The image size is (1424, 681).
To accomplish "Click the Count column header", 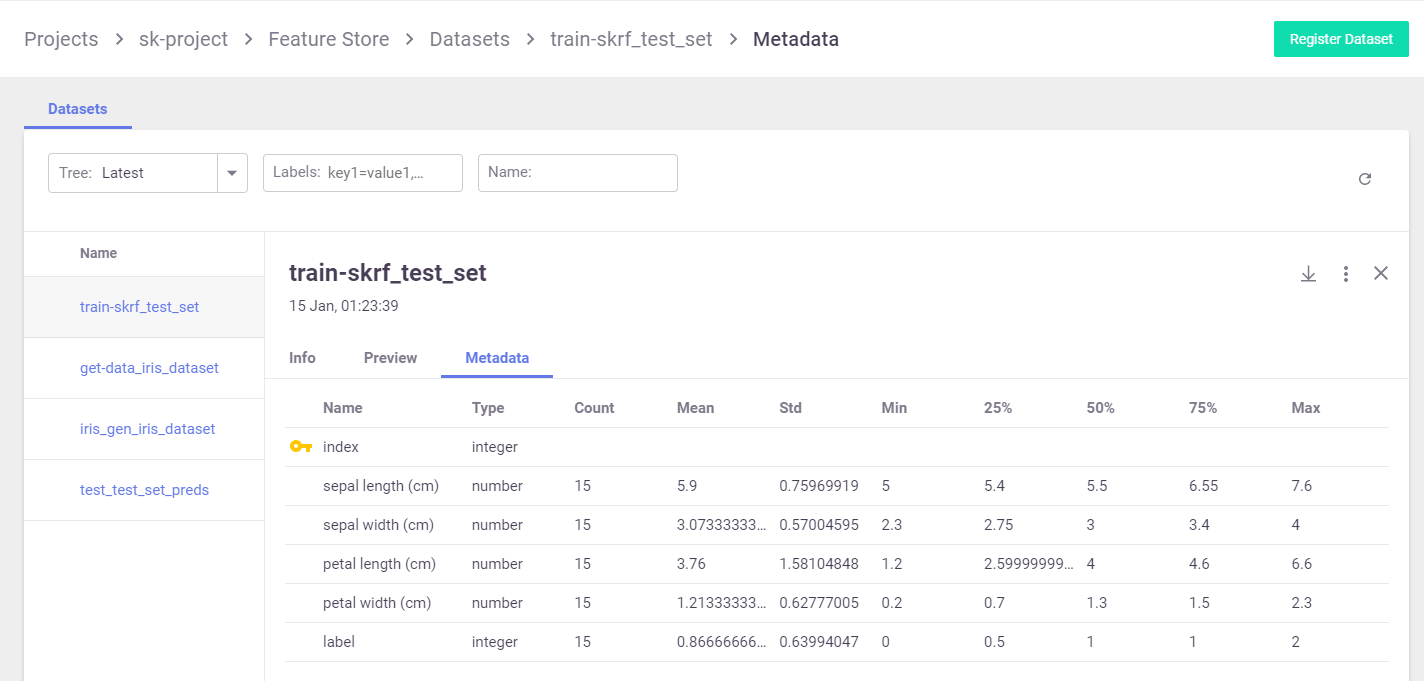I will (x=594, y=408).
